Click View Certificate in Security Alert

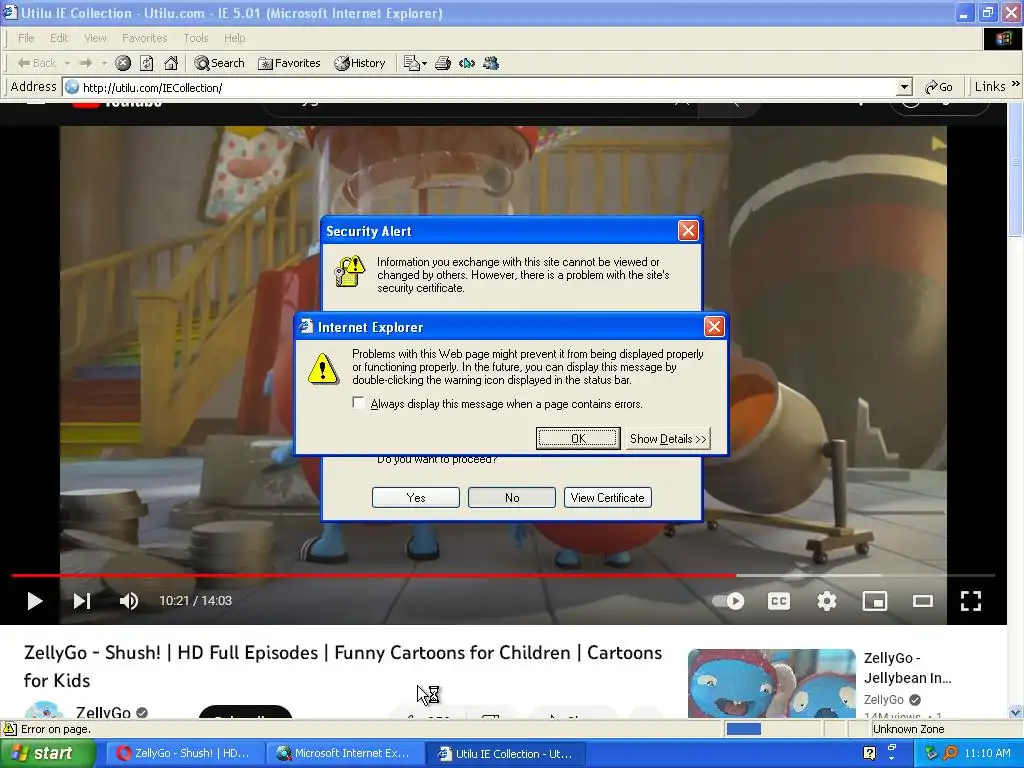607,498
